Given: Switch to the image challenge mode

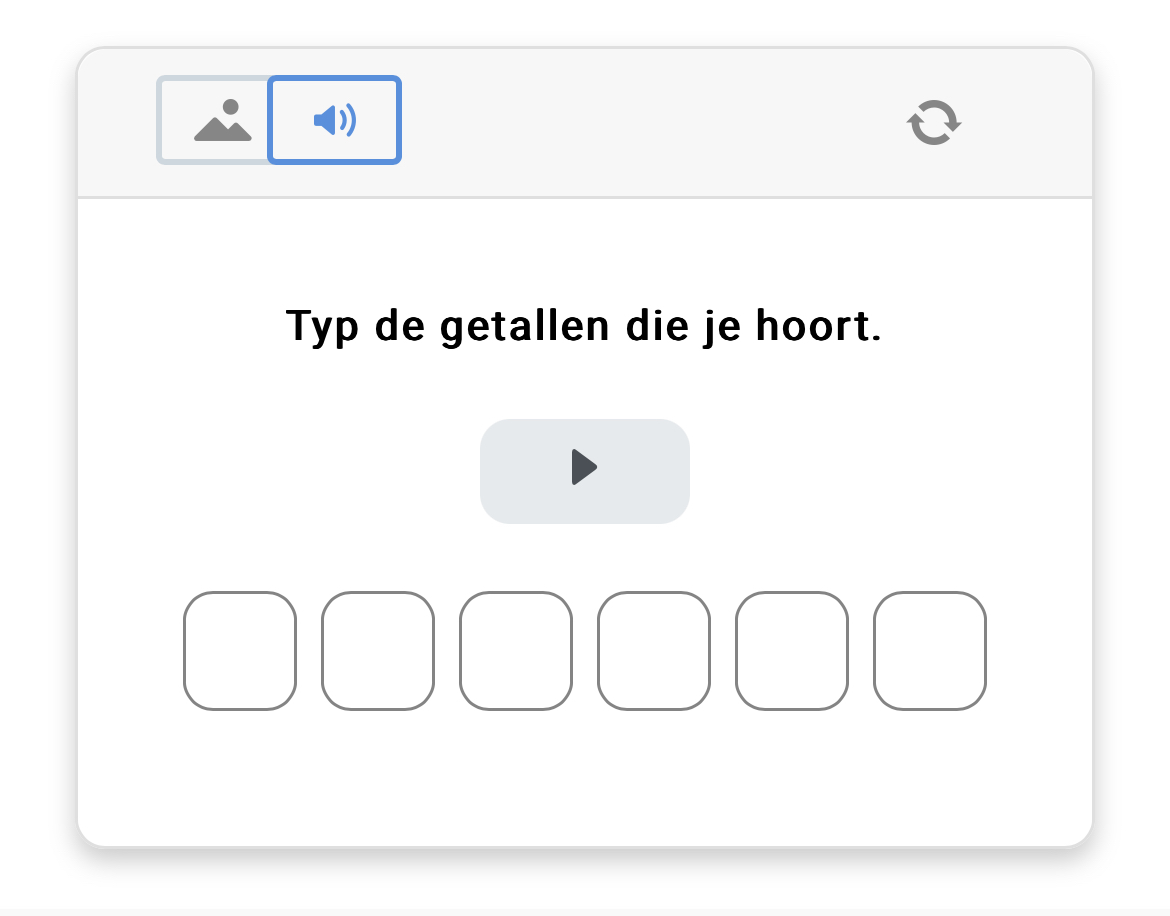Looking at the screenshot, I should click(214, 121).
